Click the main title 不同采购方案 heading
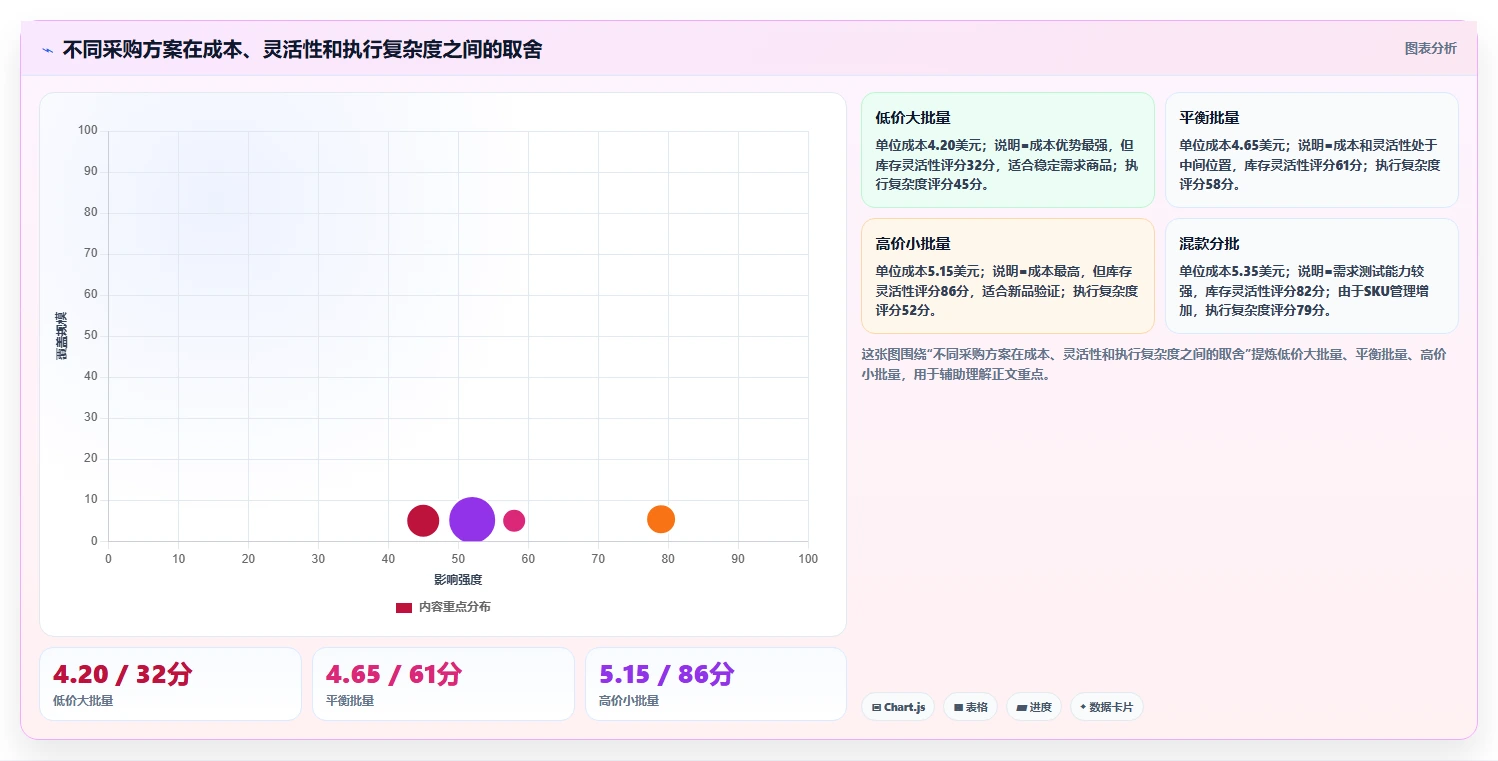 [x=302, y=49]
